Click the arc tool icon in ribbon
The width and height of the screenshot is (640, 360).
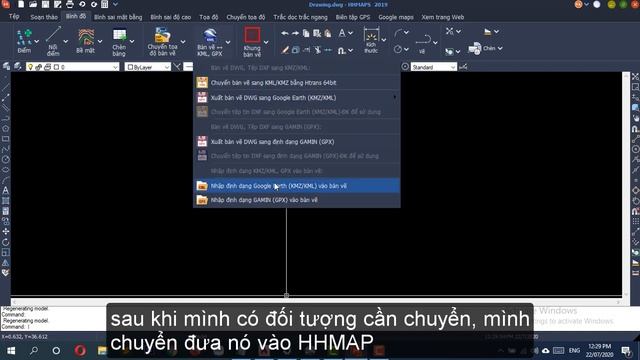click(x=398, y=33)
